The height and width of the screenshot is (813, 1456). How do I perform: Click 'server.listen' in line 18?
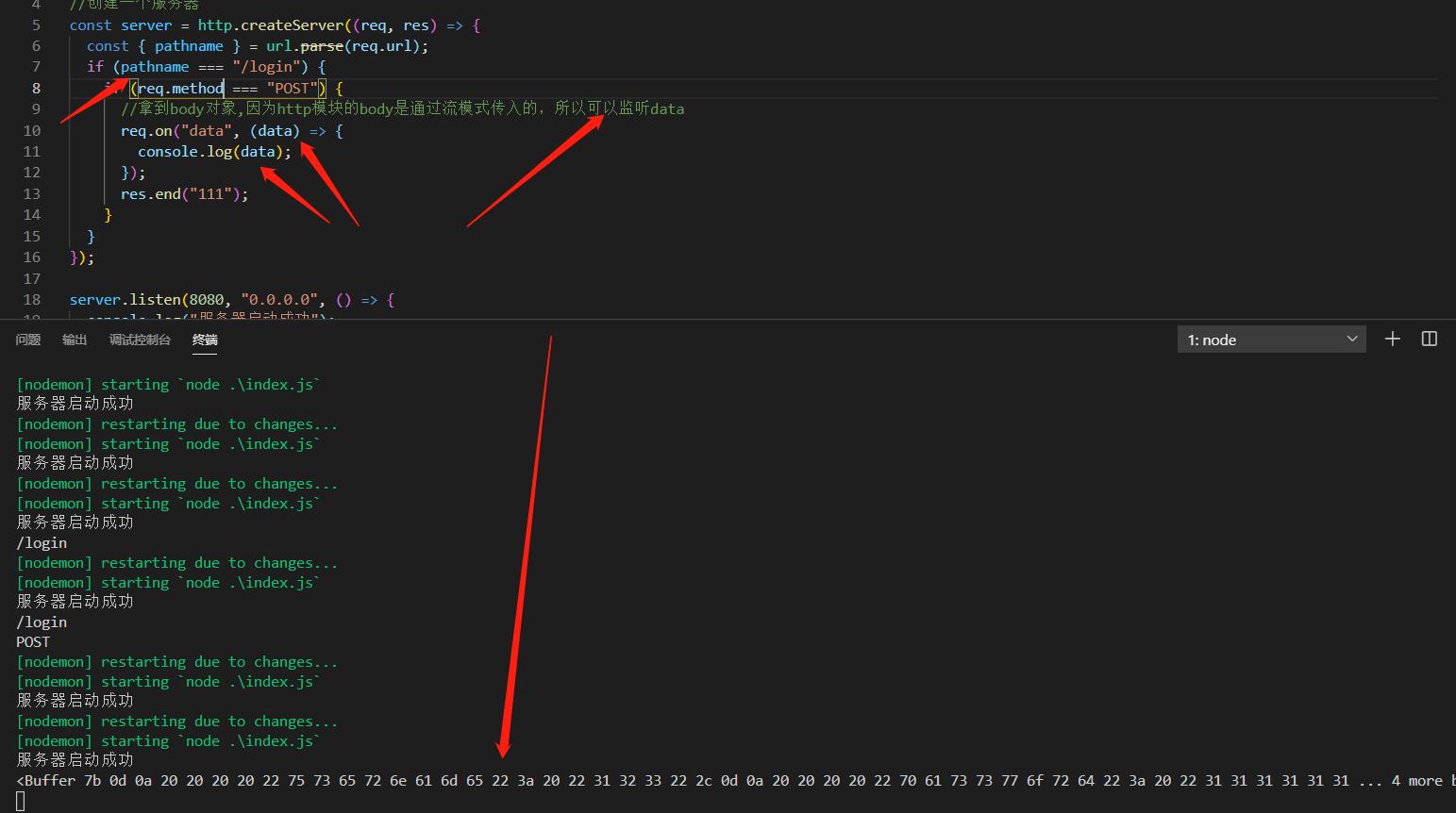[125, 299]
